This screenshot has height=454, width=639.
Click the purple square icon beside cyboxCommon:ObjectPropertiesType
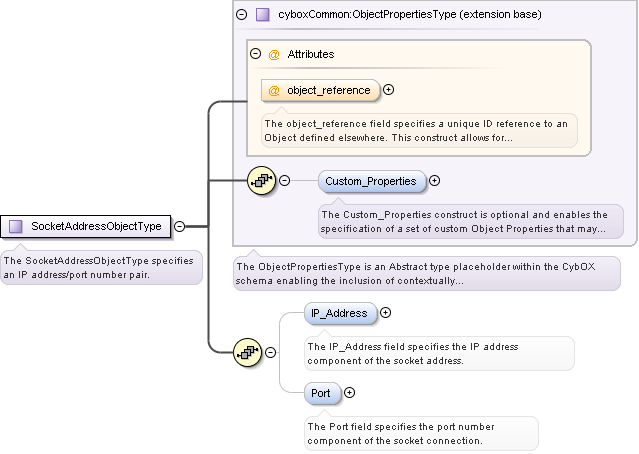[263, 15]
